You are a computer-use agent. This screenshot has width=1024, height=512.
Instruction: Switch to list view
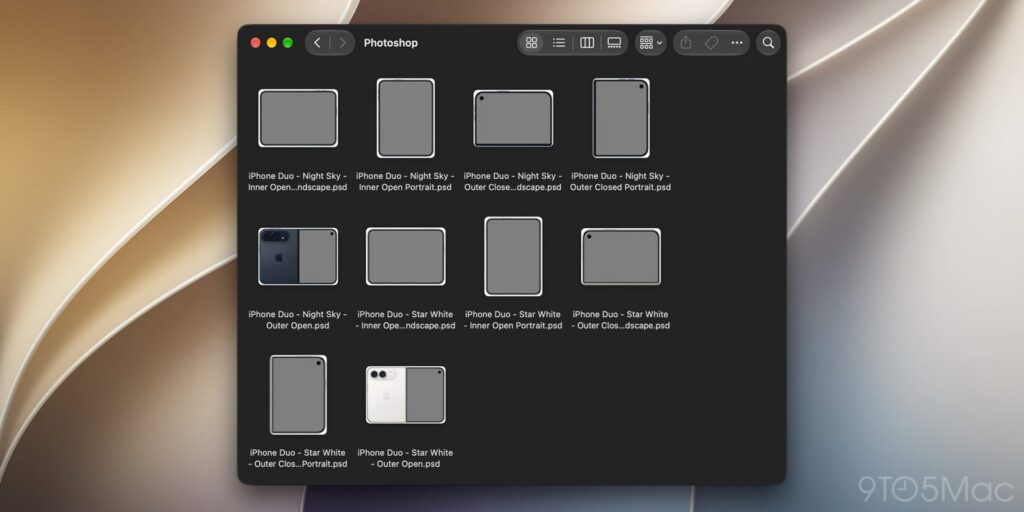559,42
